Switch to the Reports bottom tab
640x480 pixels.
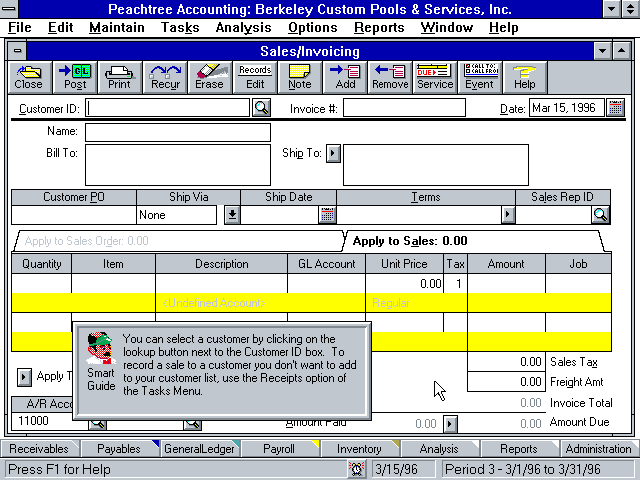tap(519, 449)
